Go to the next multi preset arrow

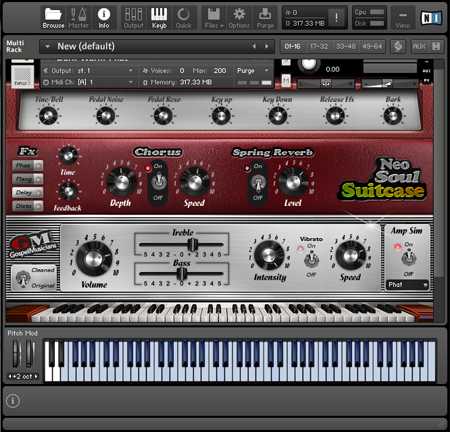(267, 46)
